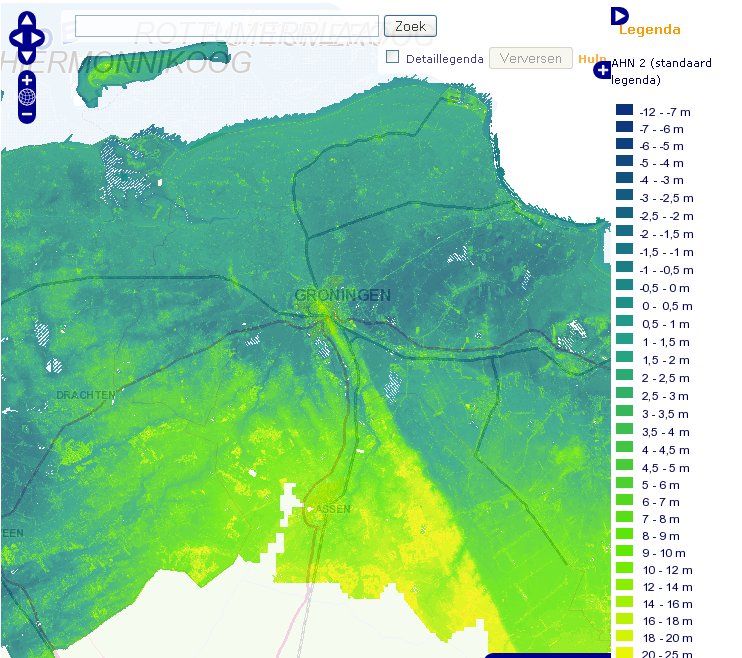Screen dimensions: 742x658
Task: Pan the map east with right arrow
Action: pyautogui.click(x=40, y=38)
